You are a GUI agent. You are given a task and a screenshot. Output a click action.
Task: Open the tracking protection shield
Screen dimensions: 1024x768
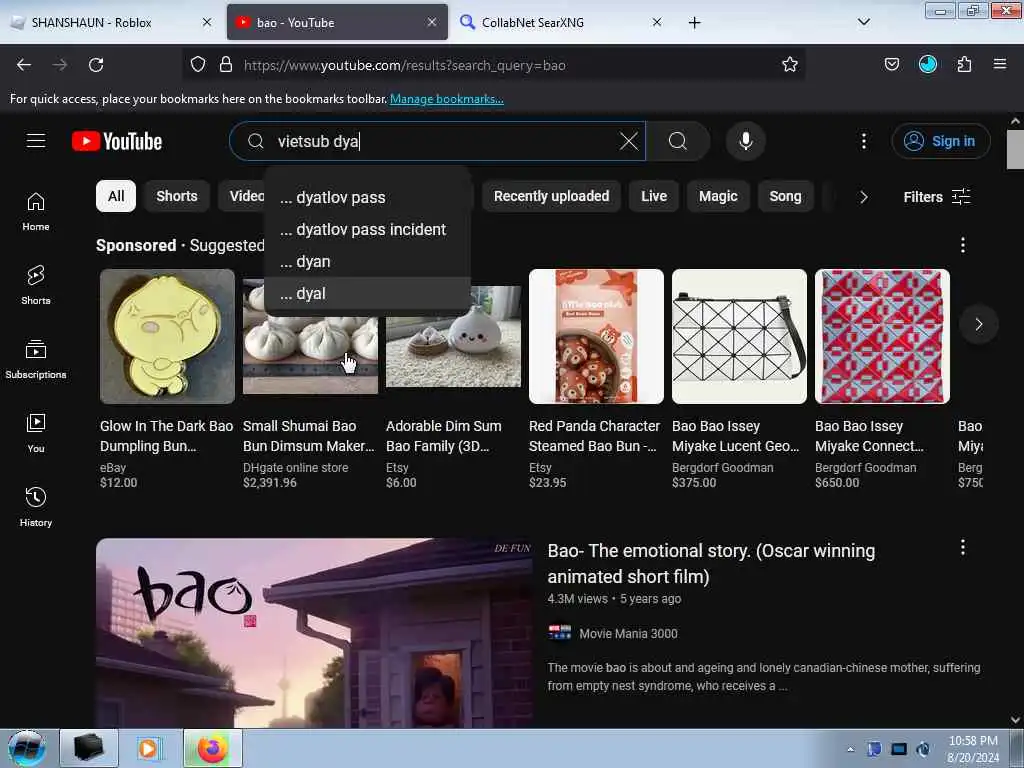click(x=198, y=65)
